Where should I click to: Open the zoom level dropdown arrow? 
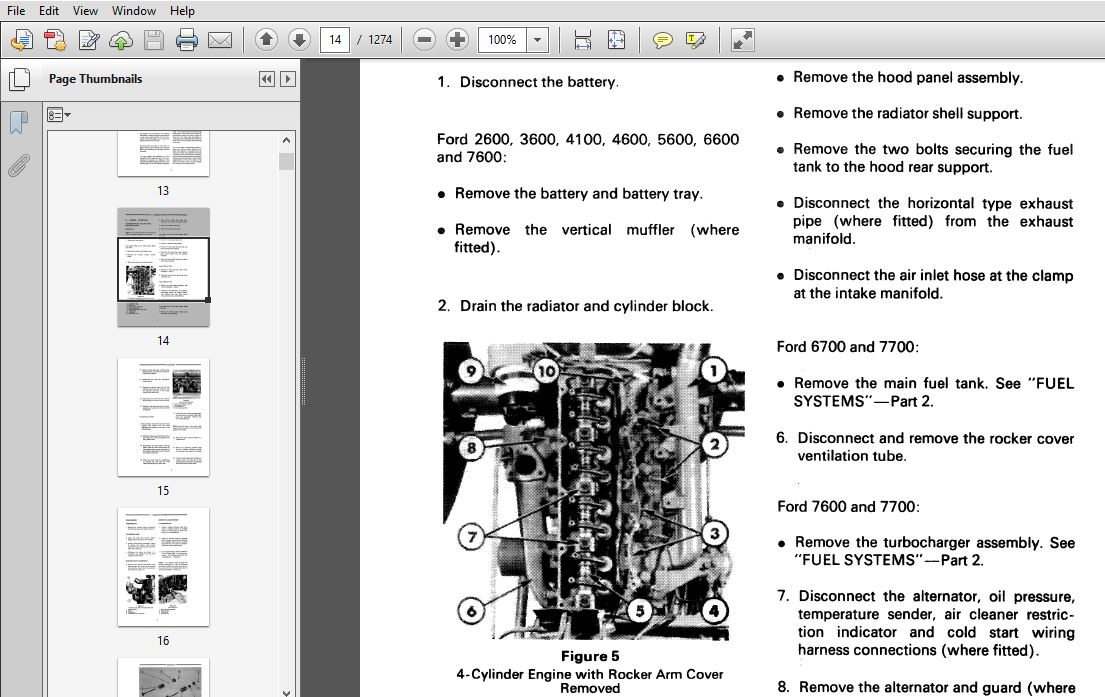[x=538, y=39]
